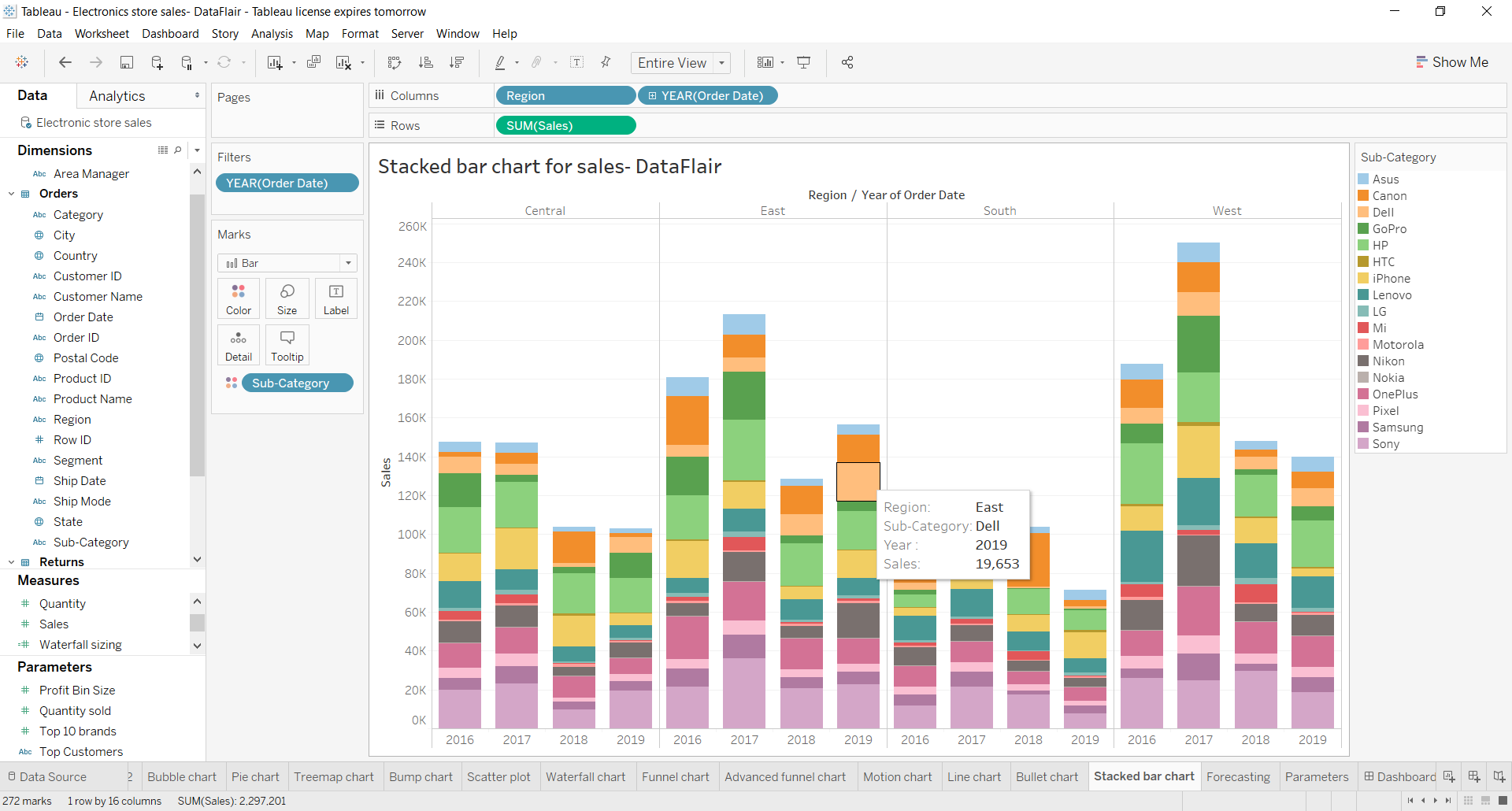Open the Show Me panel
The width and height of the screenshot is (1512, 811).
[1452, 62]
